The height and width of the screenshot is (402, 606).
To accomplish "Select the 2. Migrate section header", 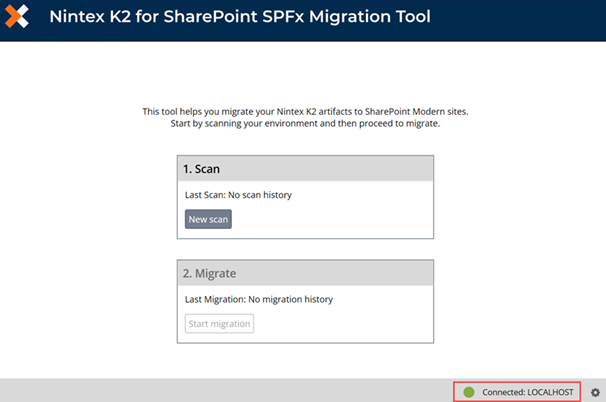I will pyautogui.click(x=305, y=273).
